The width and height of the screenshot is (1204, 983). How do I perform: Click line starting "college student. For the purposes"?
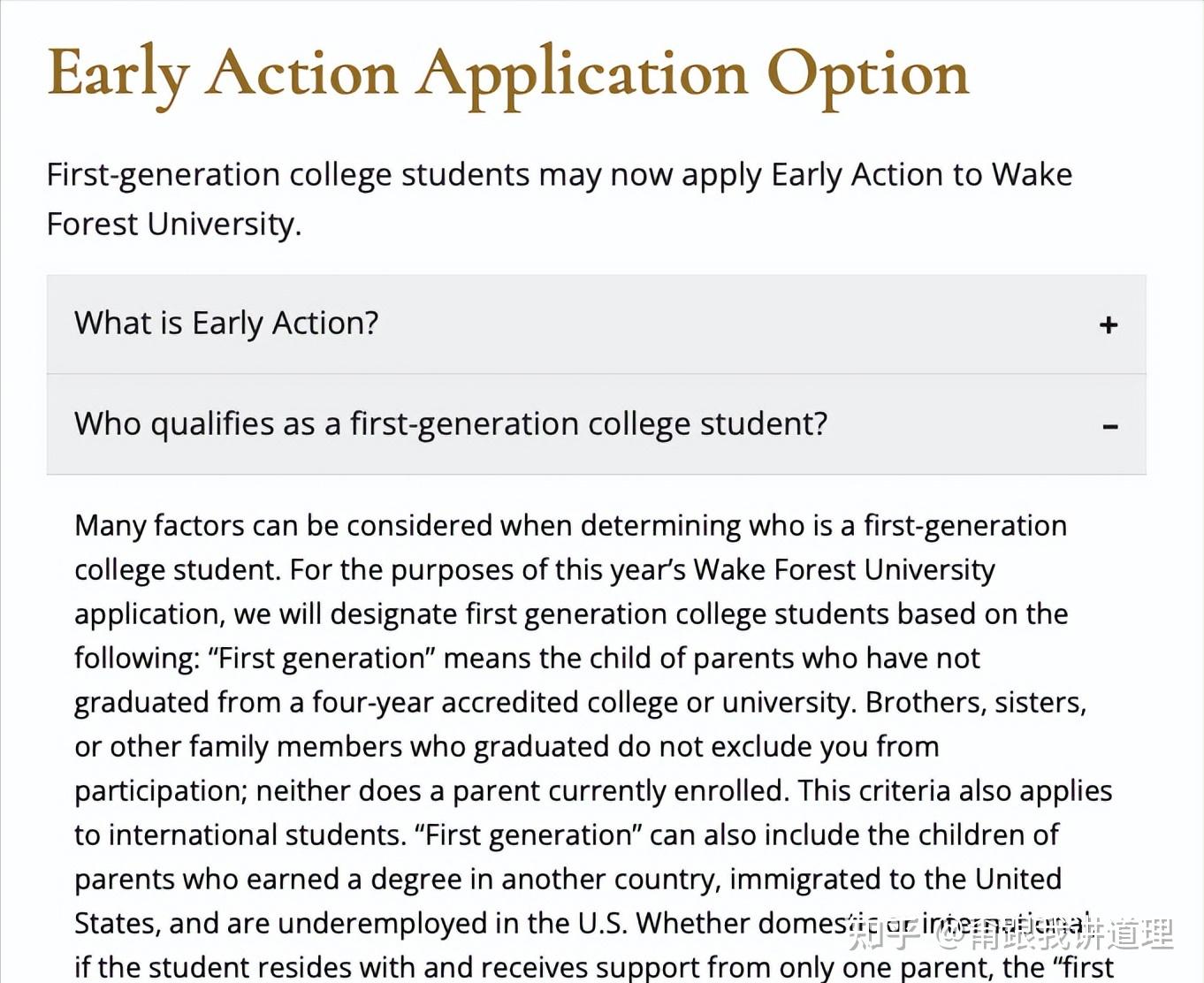(534, 570)
